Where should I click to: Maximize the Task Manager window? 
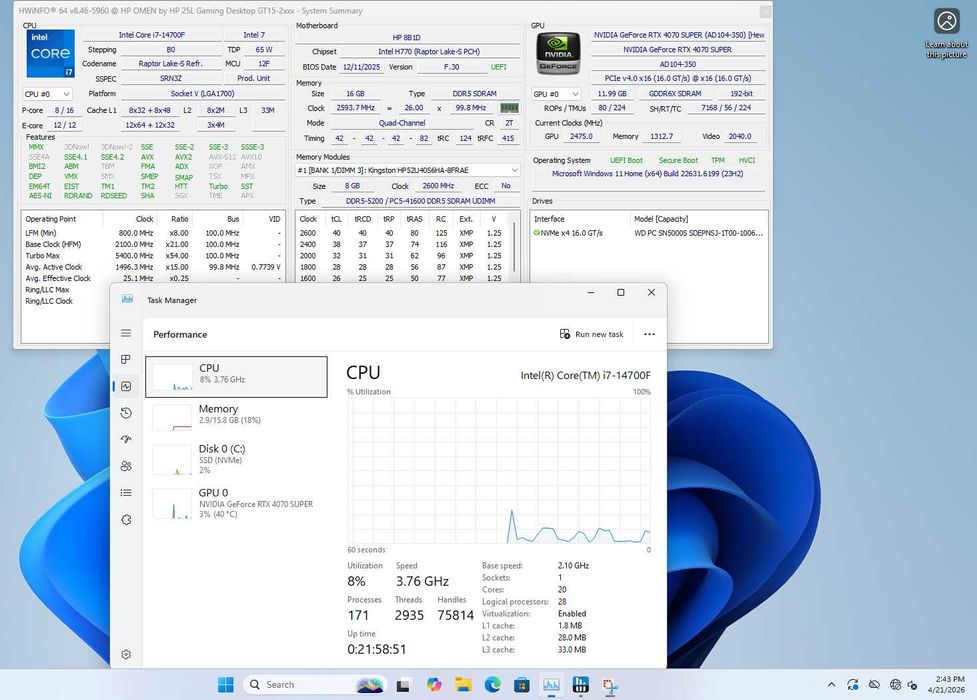pos(621,292)
